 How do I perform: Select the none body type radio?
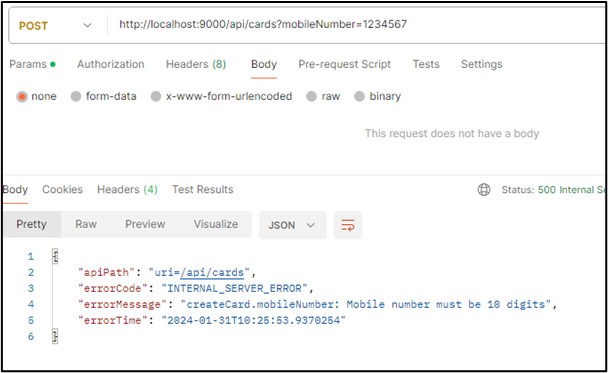click(x=22, y=96)
